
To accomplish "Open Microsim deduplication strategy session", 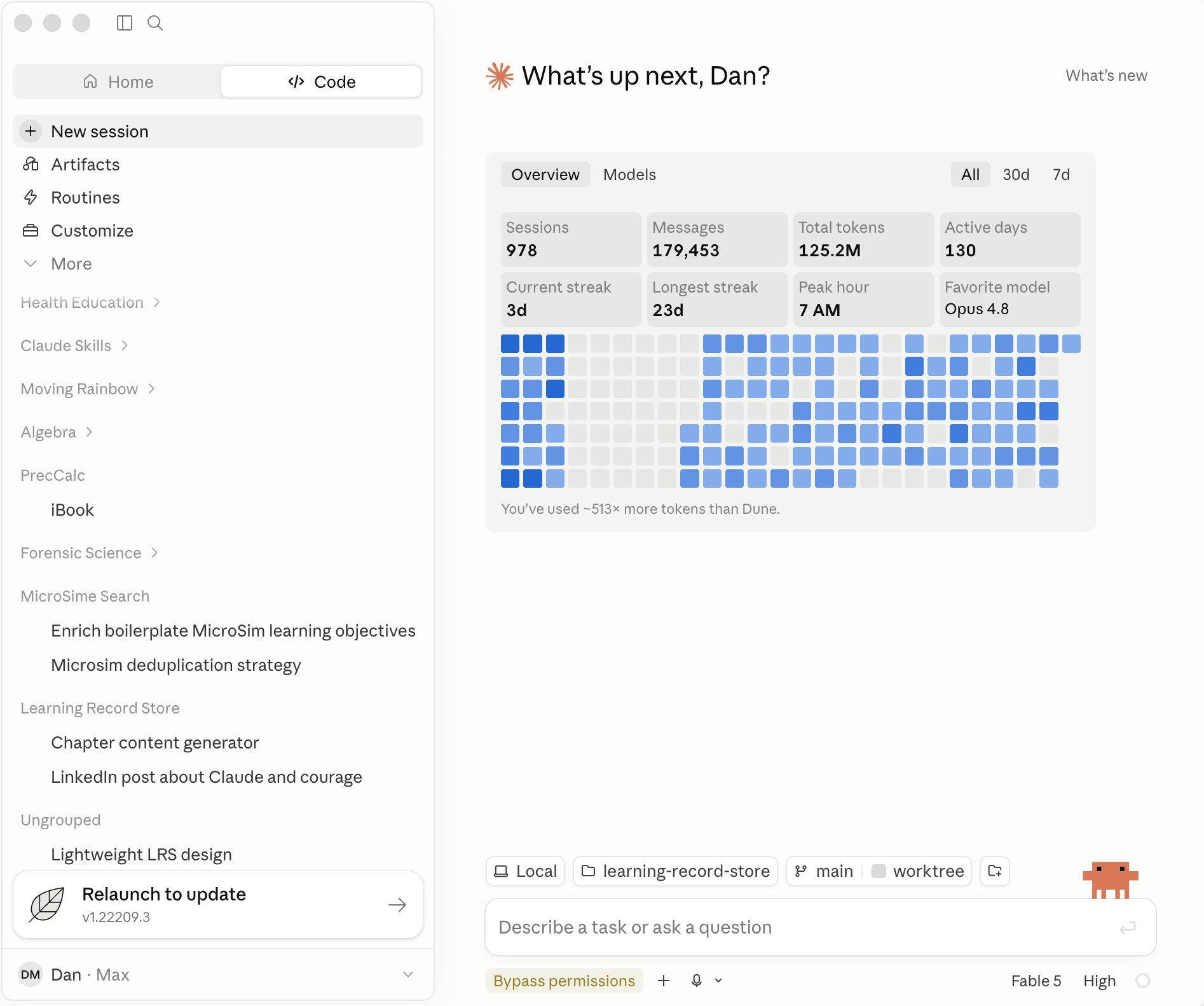I will click(176, 665).
